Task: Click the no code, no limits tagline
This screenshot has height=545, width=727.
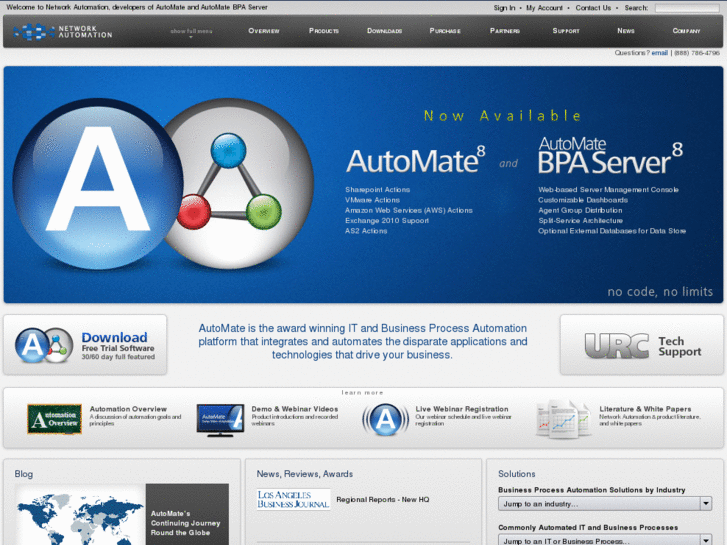Action: click(x=660, y=291)
